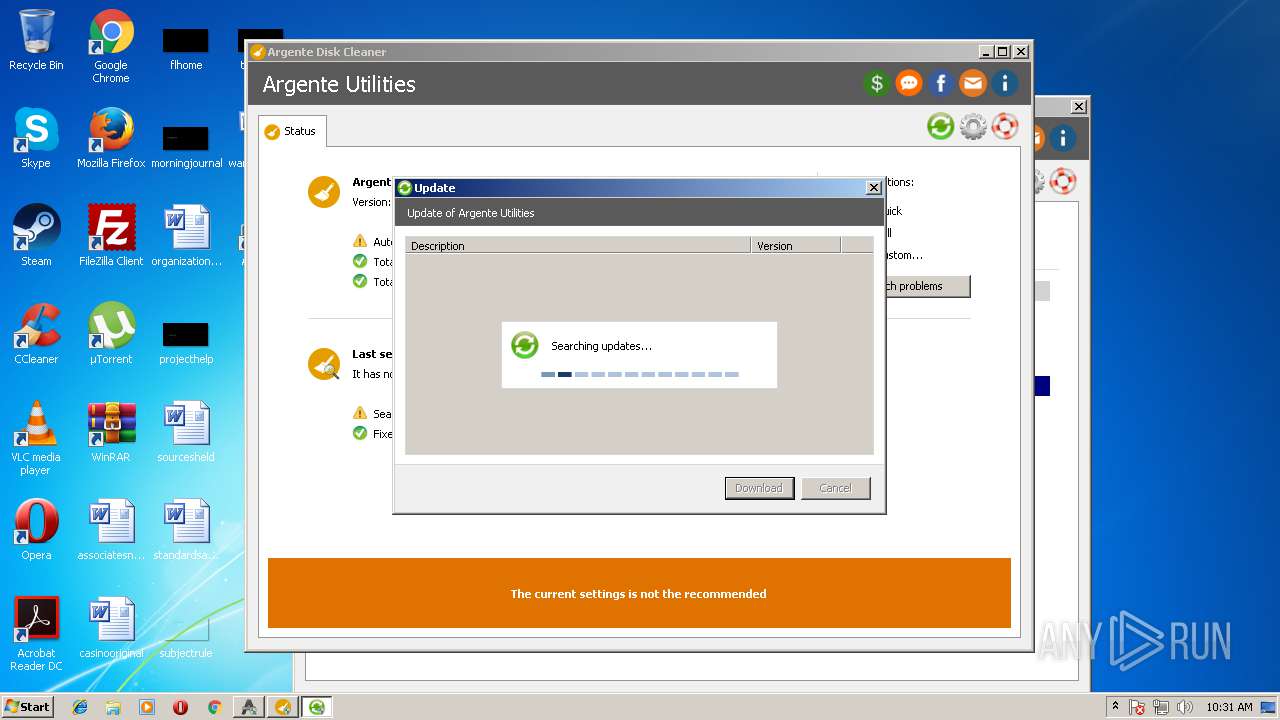Viewport: 1280px width, 720px height.
Task: Open the orange chat feedback icon
Action: coord(909,83)
